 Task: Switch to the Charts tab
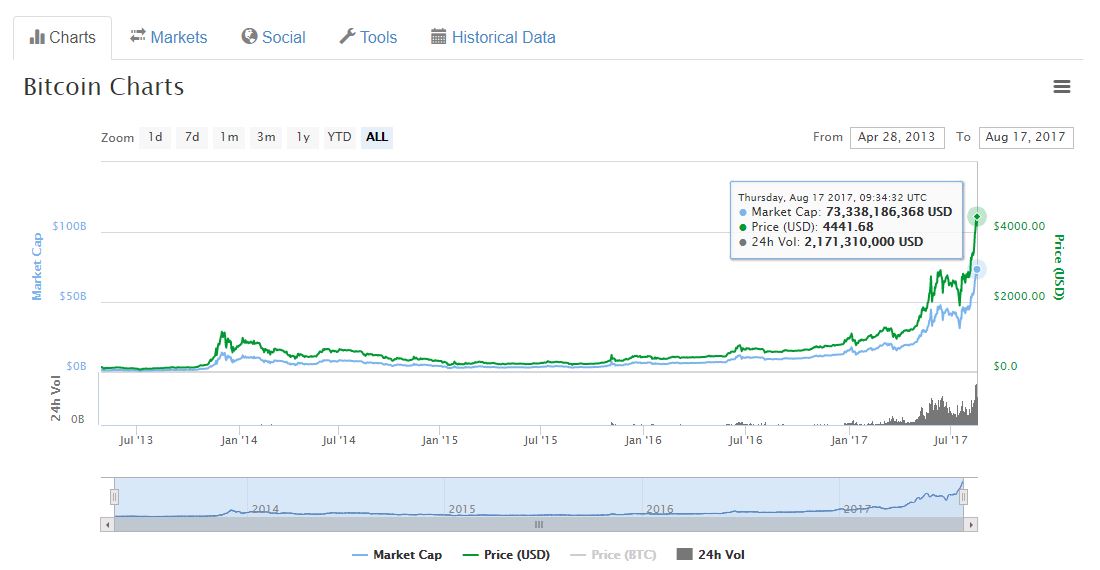pyautogui.click(x=62, y=37)
